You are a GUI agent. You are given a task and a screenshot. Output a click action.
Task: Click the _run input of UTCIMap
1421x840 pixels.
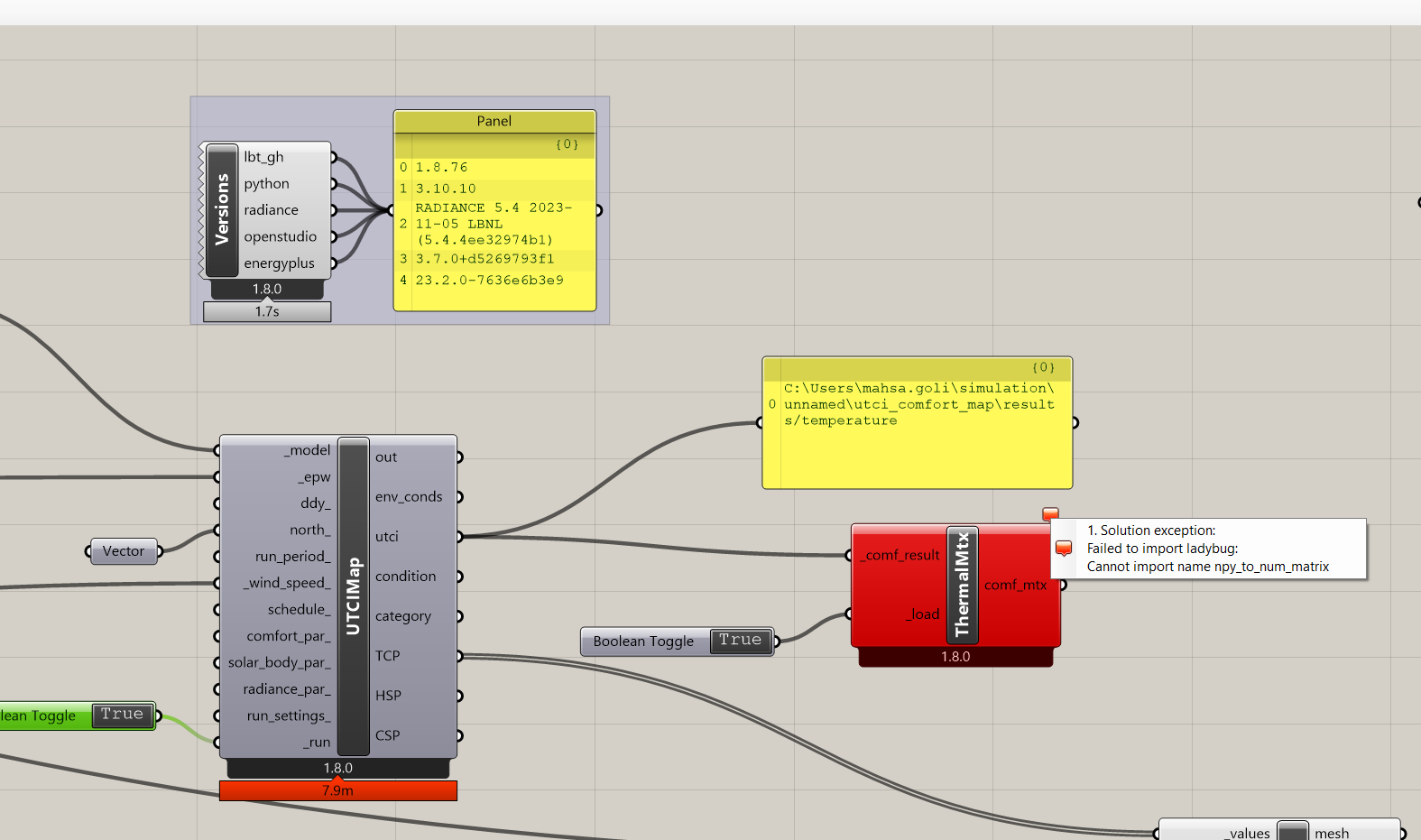tap(317, 743)
